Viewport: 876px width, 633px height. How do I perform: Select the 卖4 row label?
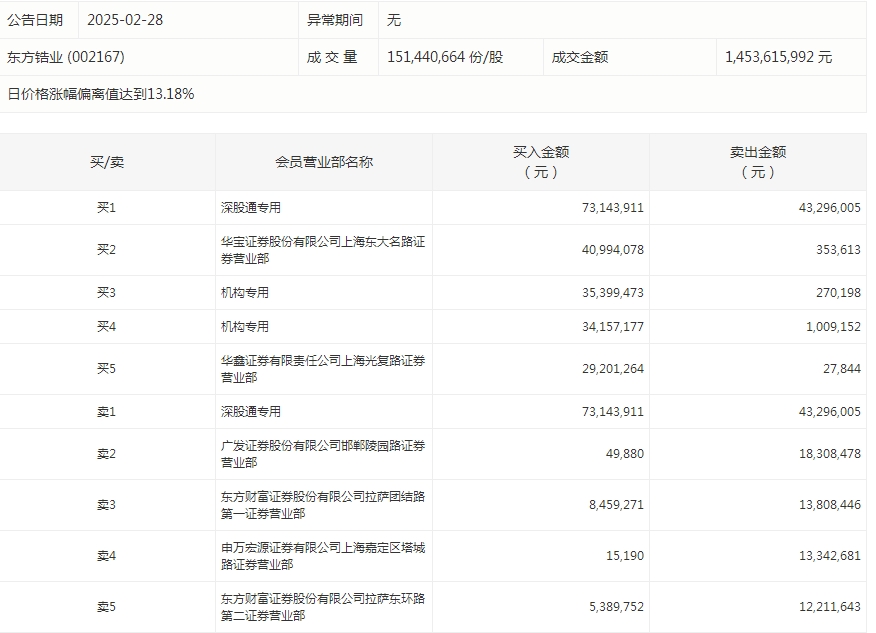click(107, 556)
